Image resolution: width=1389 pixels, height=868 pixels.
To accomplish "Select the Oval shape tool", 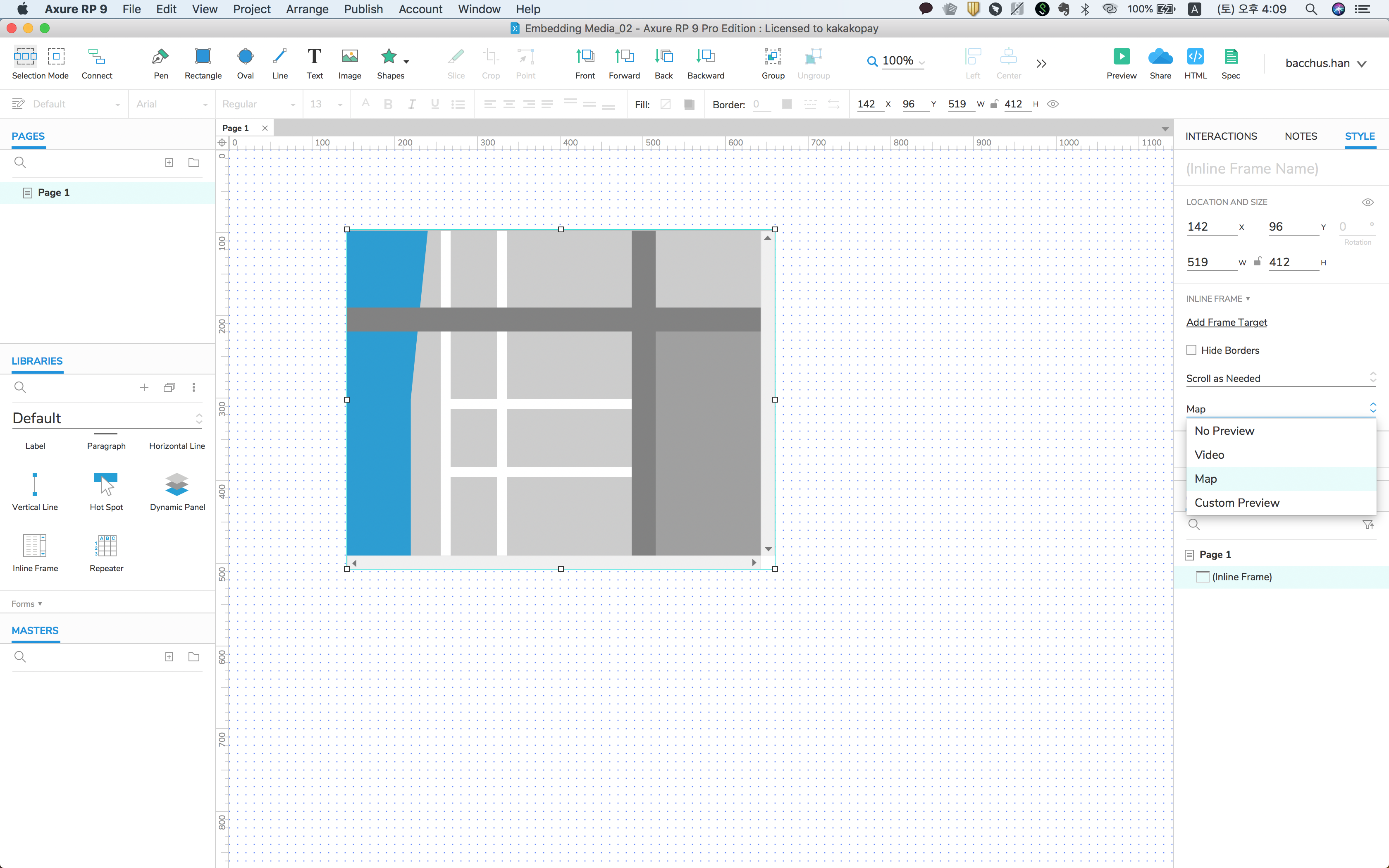I will [x=245, y=57].
